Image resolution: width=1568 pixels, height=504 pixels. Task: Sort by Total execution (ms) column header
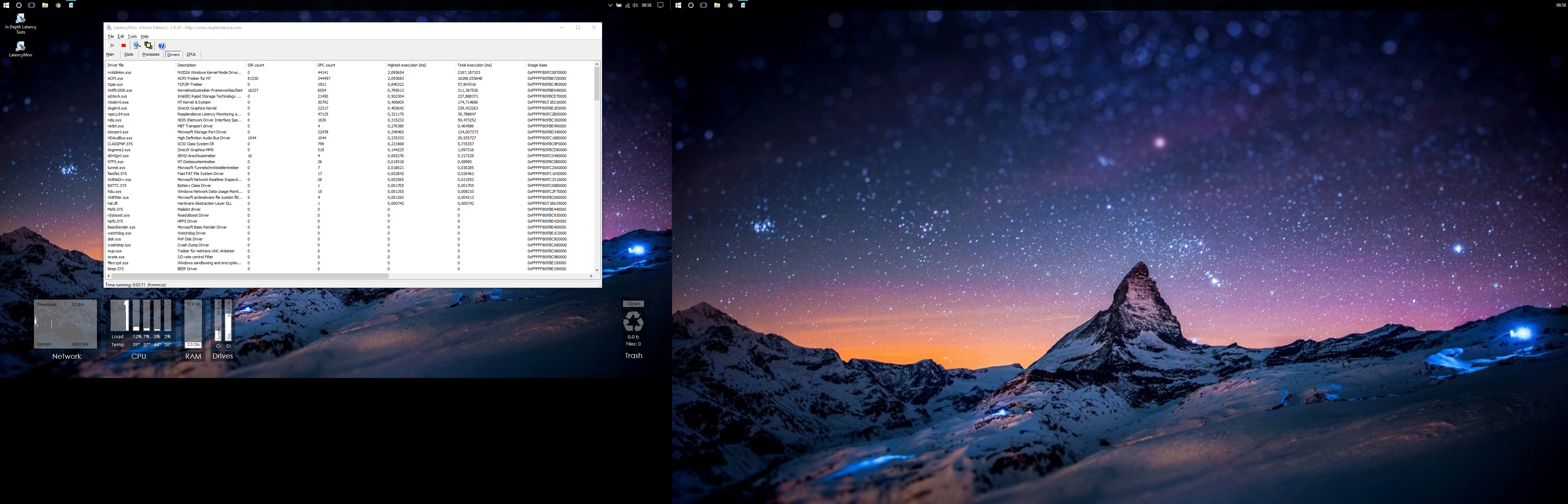[x=491, y=65]
